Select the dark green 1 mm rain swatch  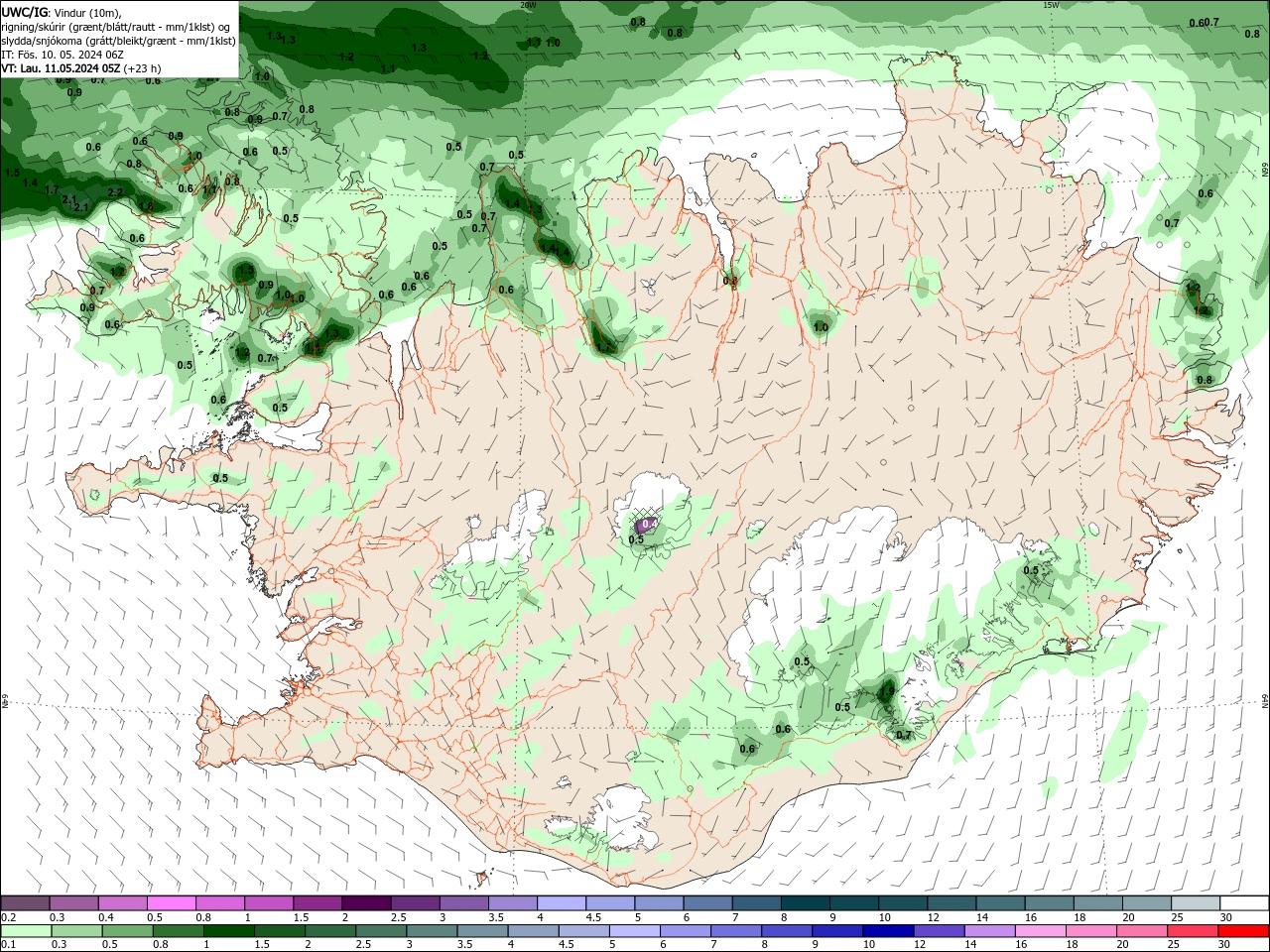click(x=228, y=931)
